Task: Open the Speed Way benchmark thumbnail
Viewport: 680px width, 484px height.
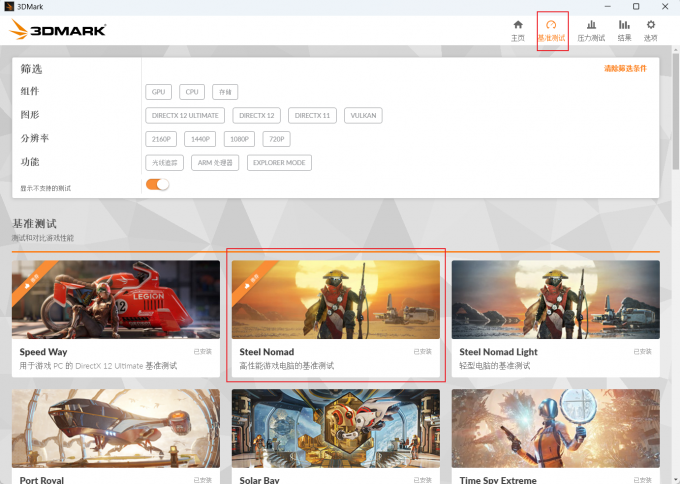Action: point(116,299)
